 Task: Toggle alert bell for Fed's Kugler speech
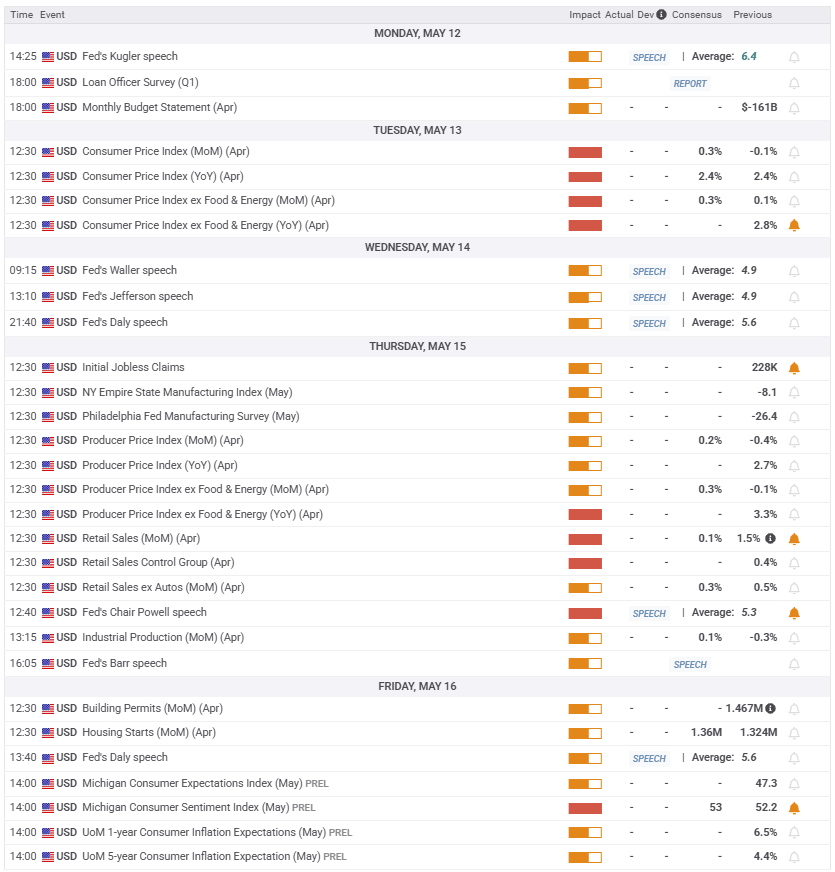pyautogui.click(x=794, y=57)
